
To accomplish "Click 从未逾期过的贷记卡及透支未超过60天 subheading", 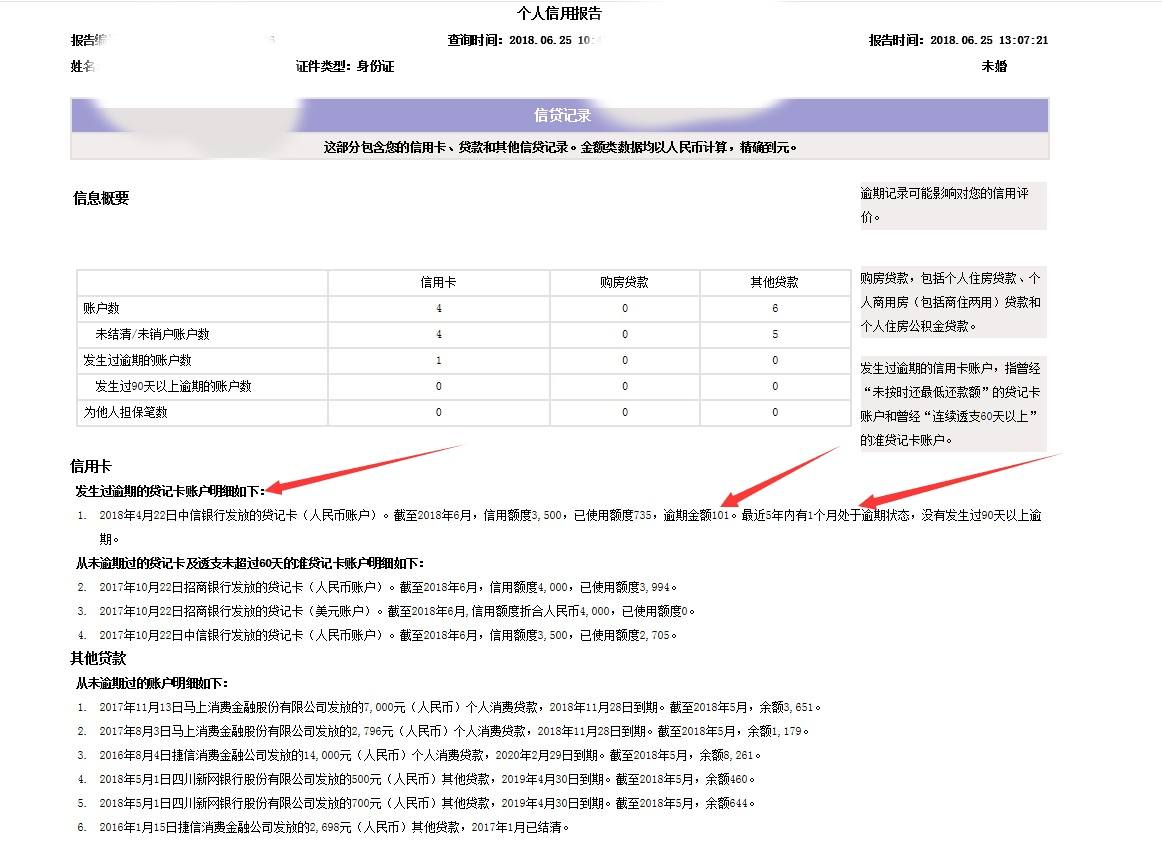I will coord(250,563).
